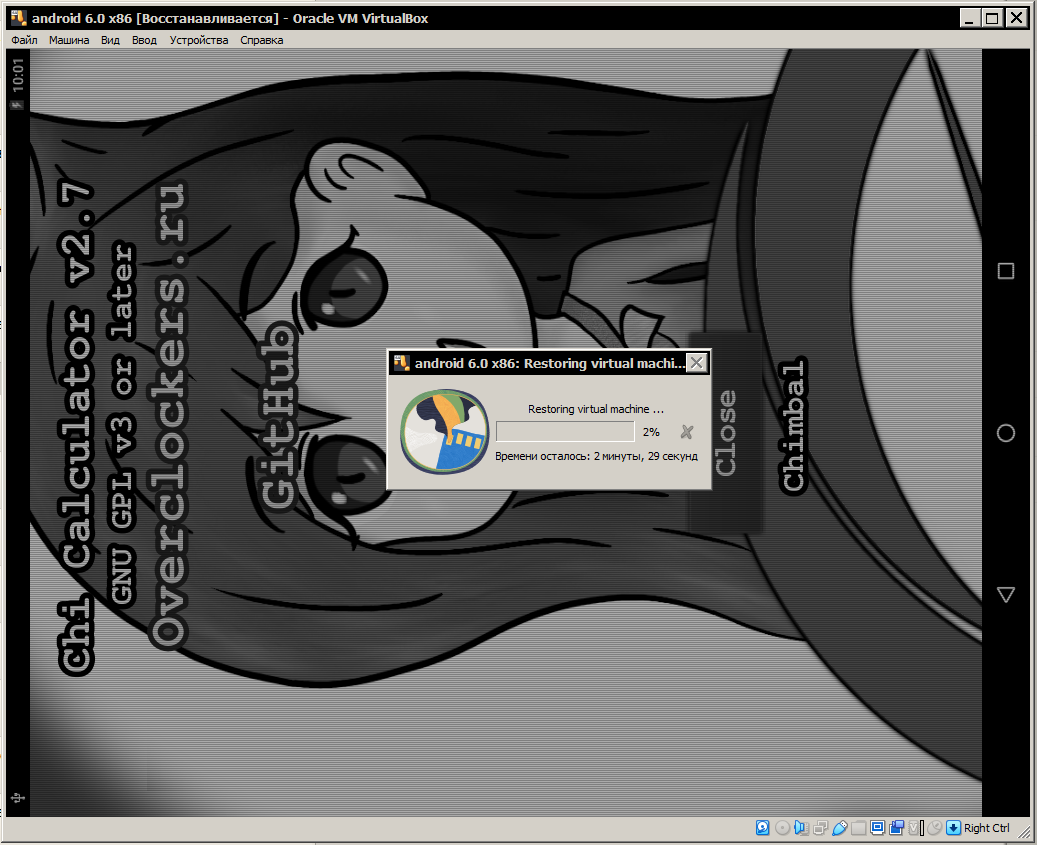Click the optical disc status icon
The width and height of the screenshot is (1037, 845).
(782, 828)
